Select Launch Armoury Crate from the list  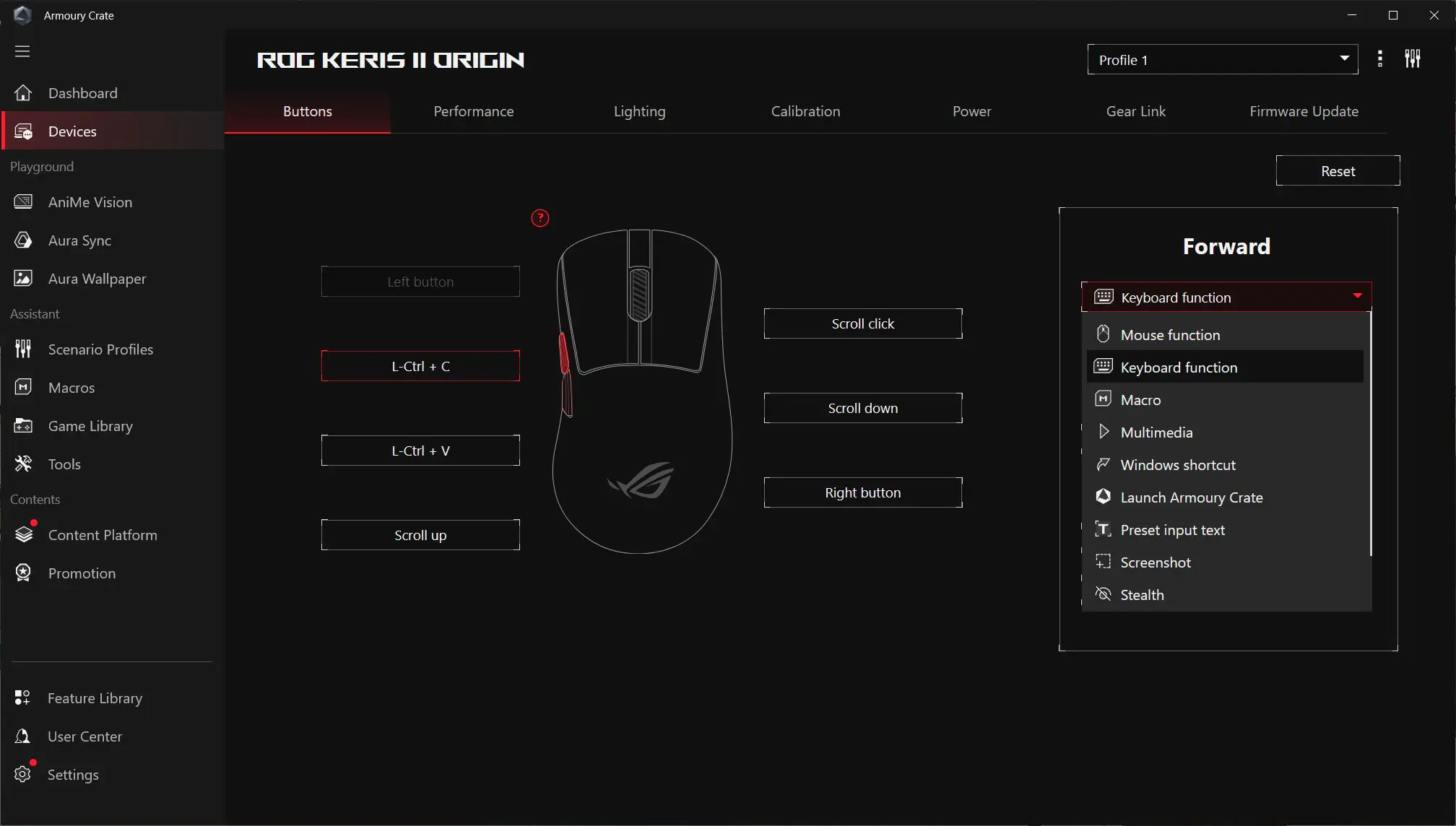1191,497
